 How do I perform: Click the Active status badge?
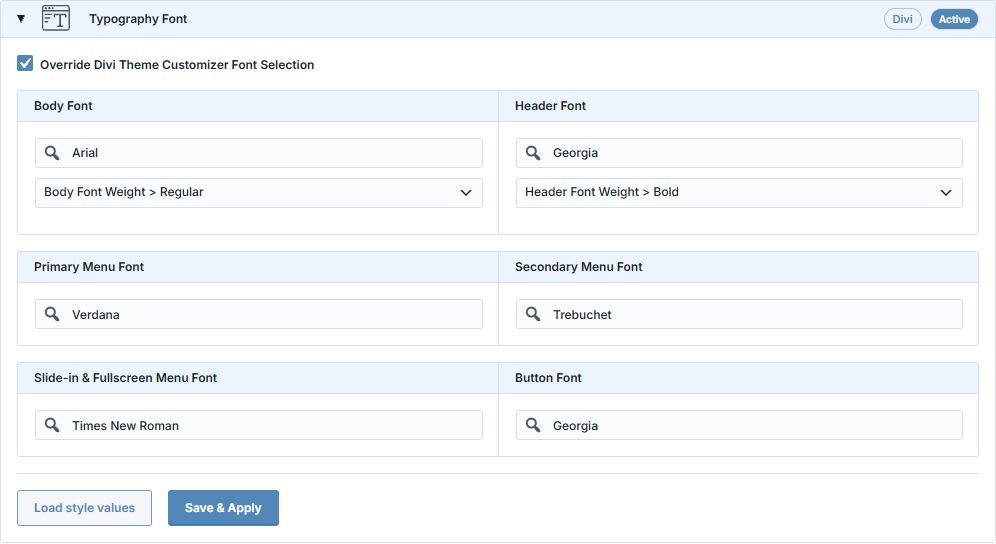954,19
